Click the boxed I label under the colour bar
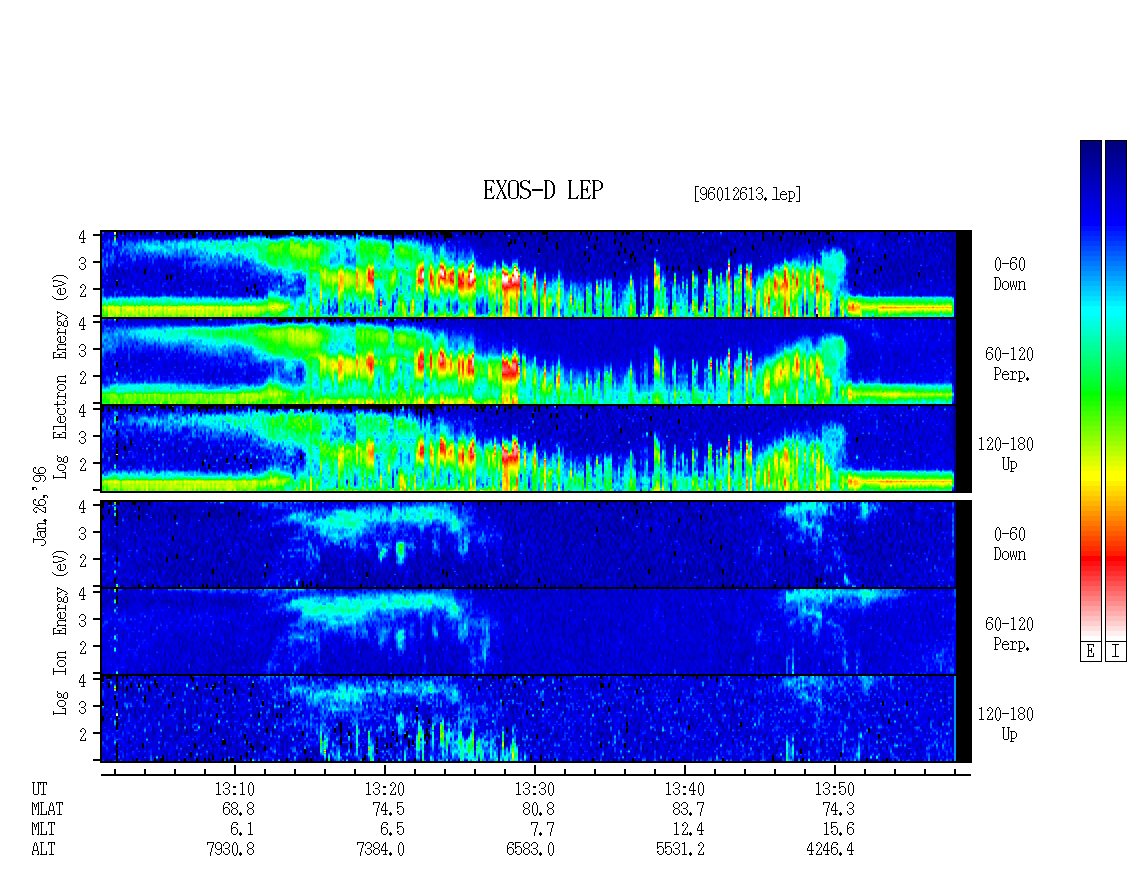 (x=1116, y=651)
